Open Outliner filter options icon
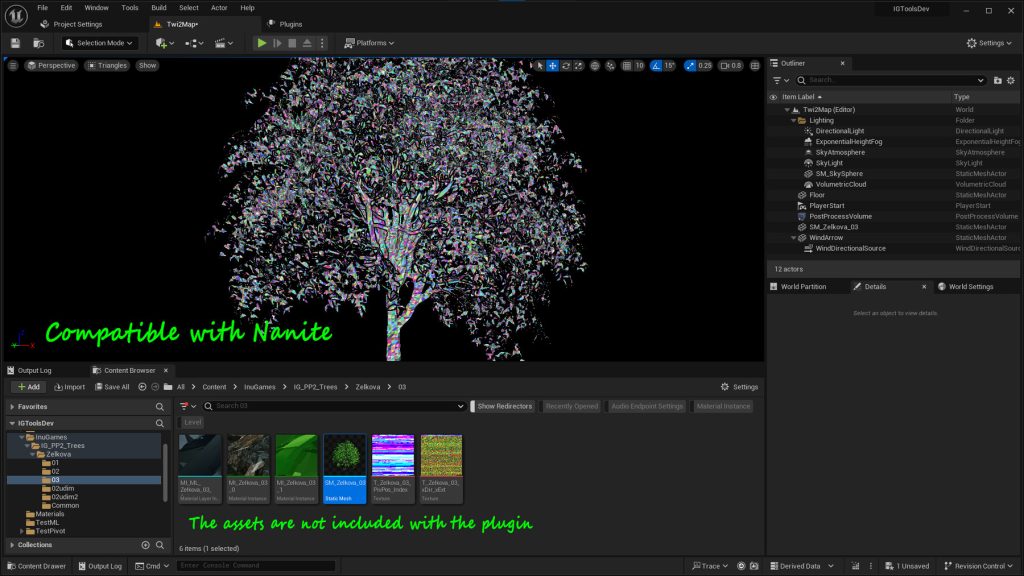The height and width of the screenshot is (576, 1024). (x=781, y=80)
